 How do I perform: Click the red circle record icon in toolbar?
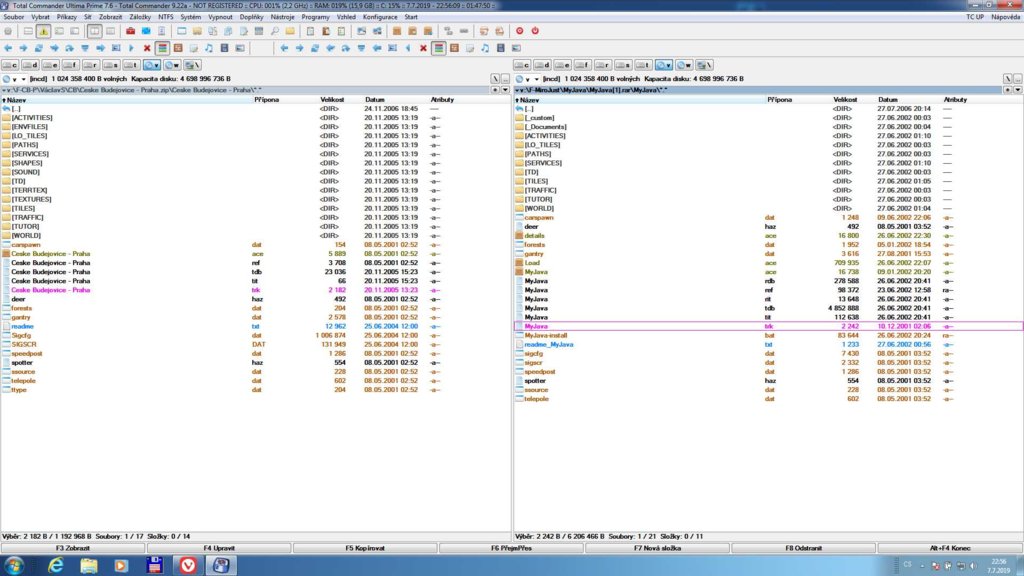(520, 31)
